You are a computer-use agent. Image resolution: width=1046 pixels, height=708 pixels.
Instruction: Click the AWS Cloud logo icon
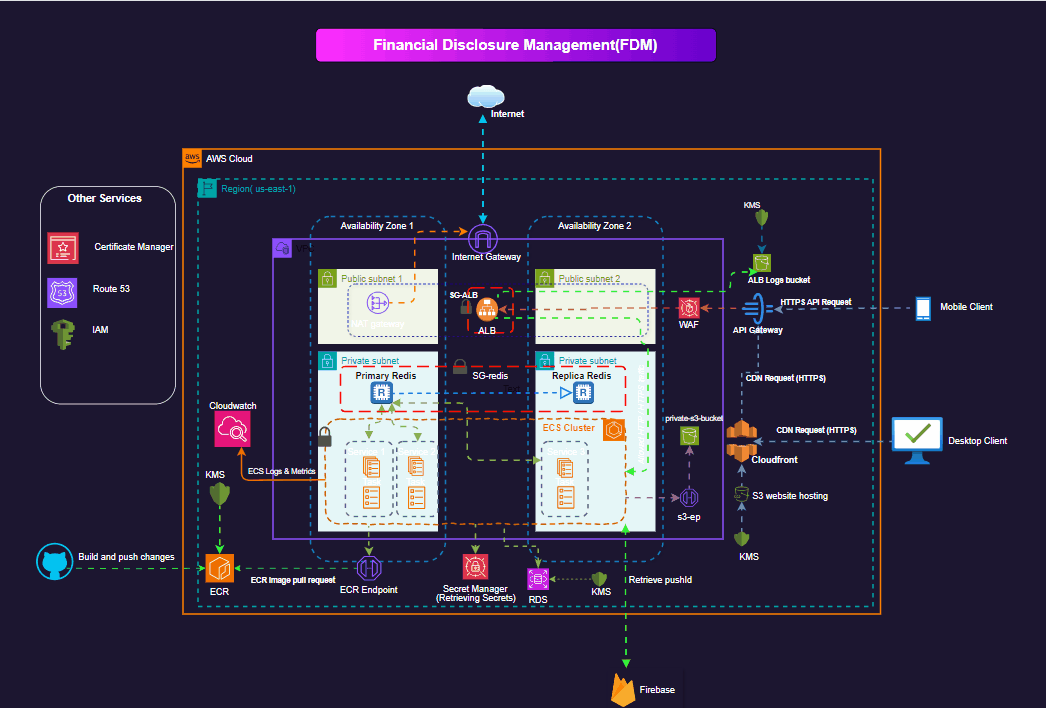pyautogui.click(x=192, y=158)
